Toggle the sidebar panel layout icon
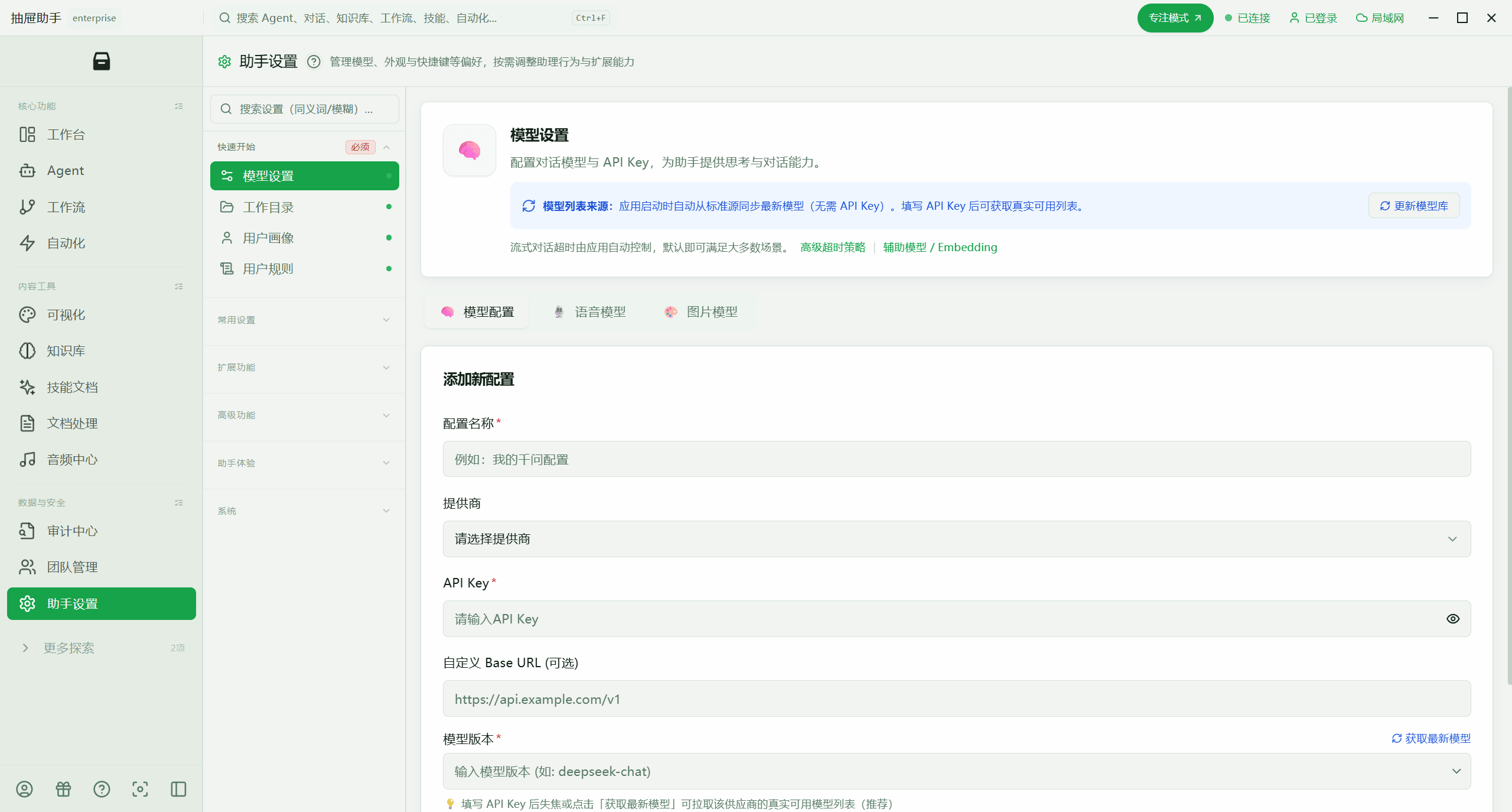1512x812 pixels. point(178,789)
